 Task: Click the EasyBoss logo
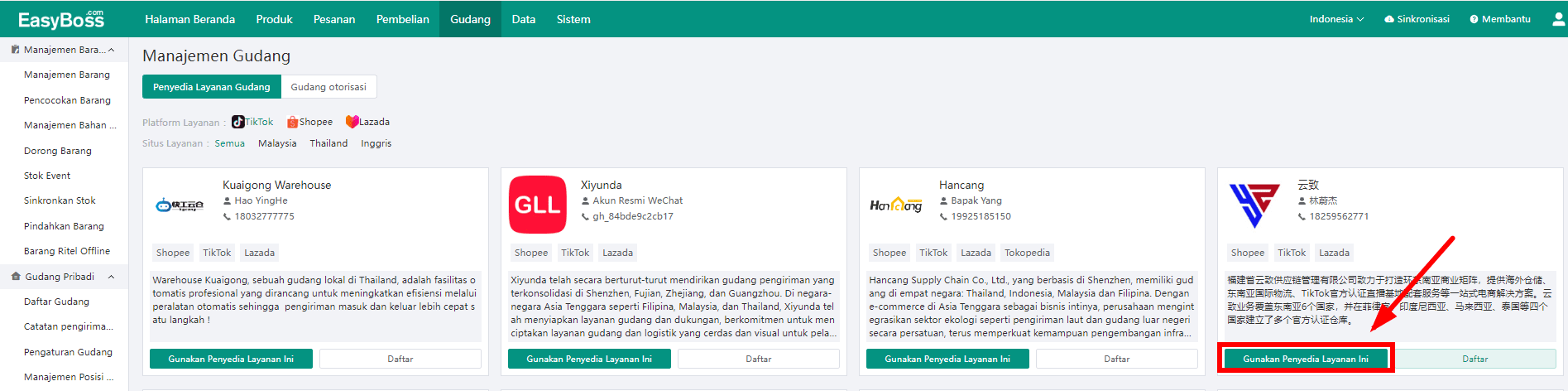61,18
